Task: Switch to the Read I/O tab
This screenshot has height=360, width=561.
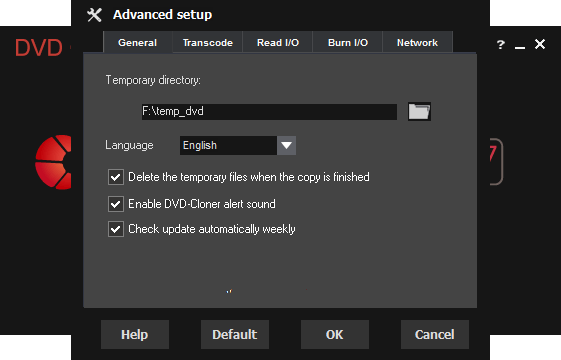Action: (x=278, y=42)
